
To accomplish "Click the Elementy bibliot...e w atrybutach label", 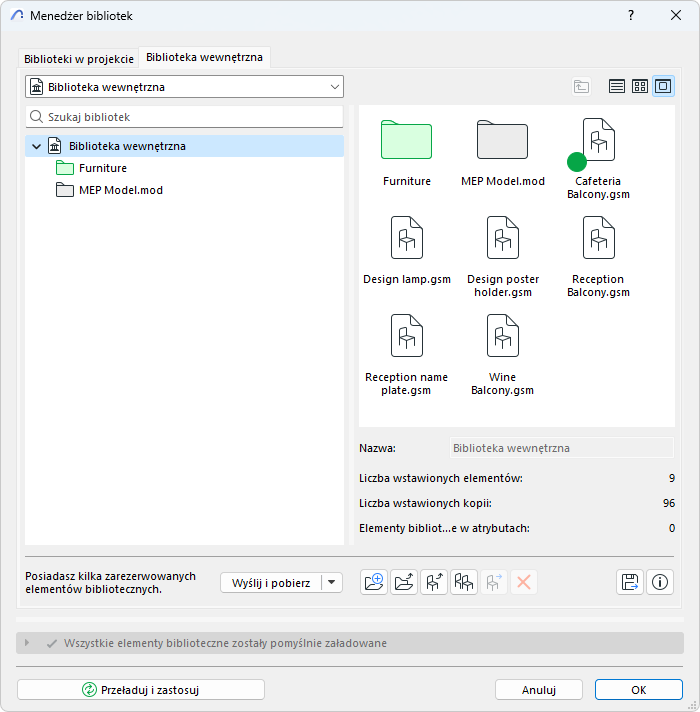I will (444, 528).
